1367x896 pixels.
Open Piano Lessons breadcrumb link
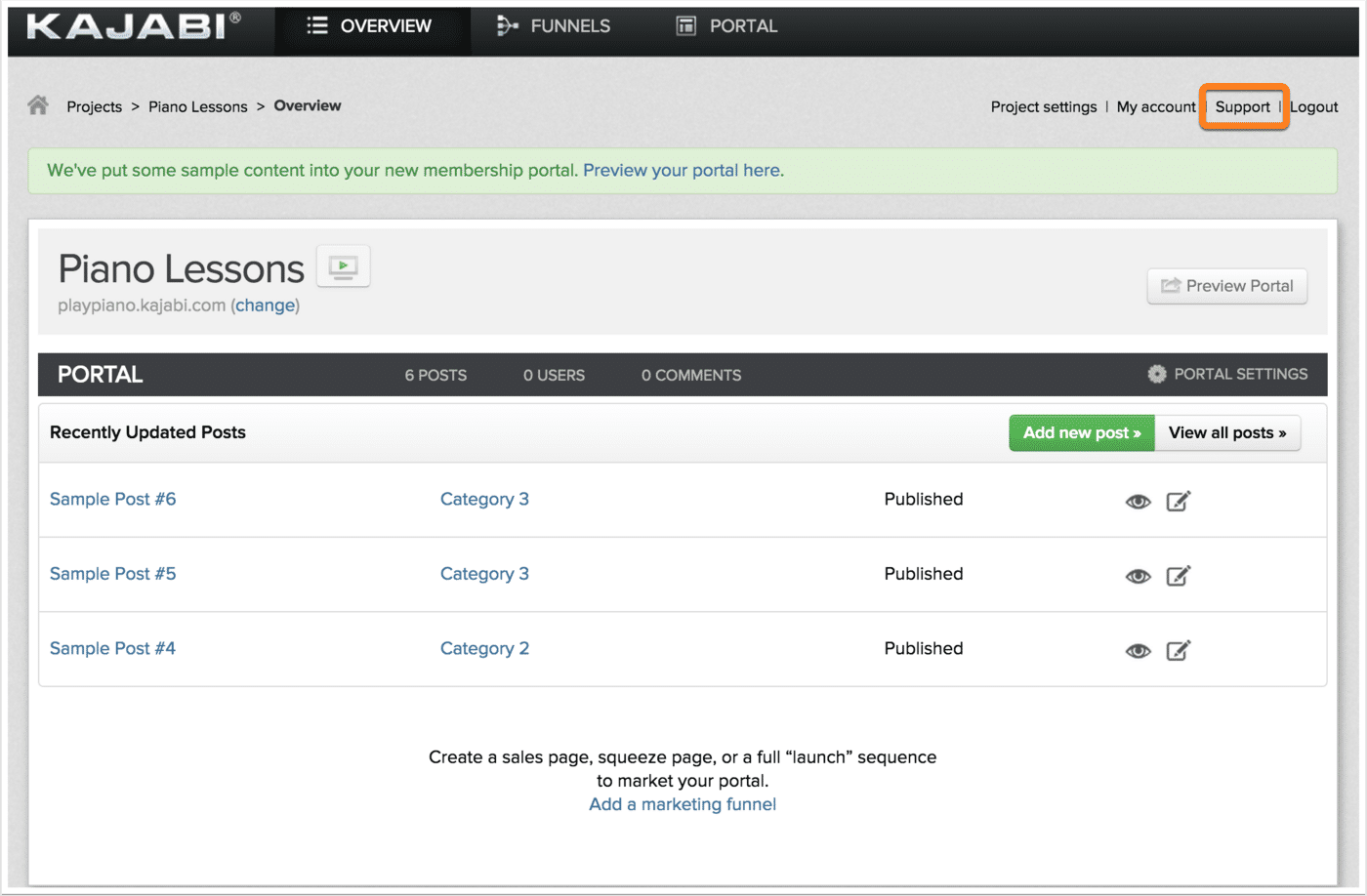[198, 106]
